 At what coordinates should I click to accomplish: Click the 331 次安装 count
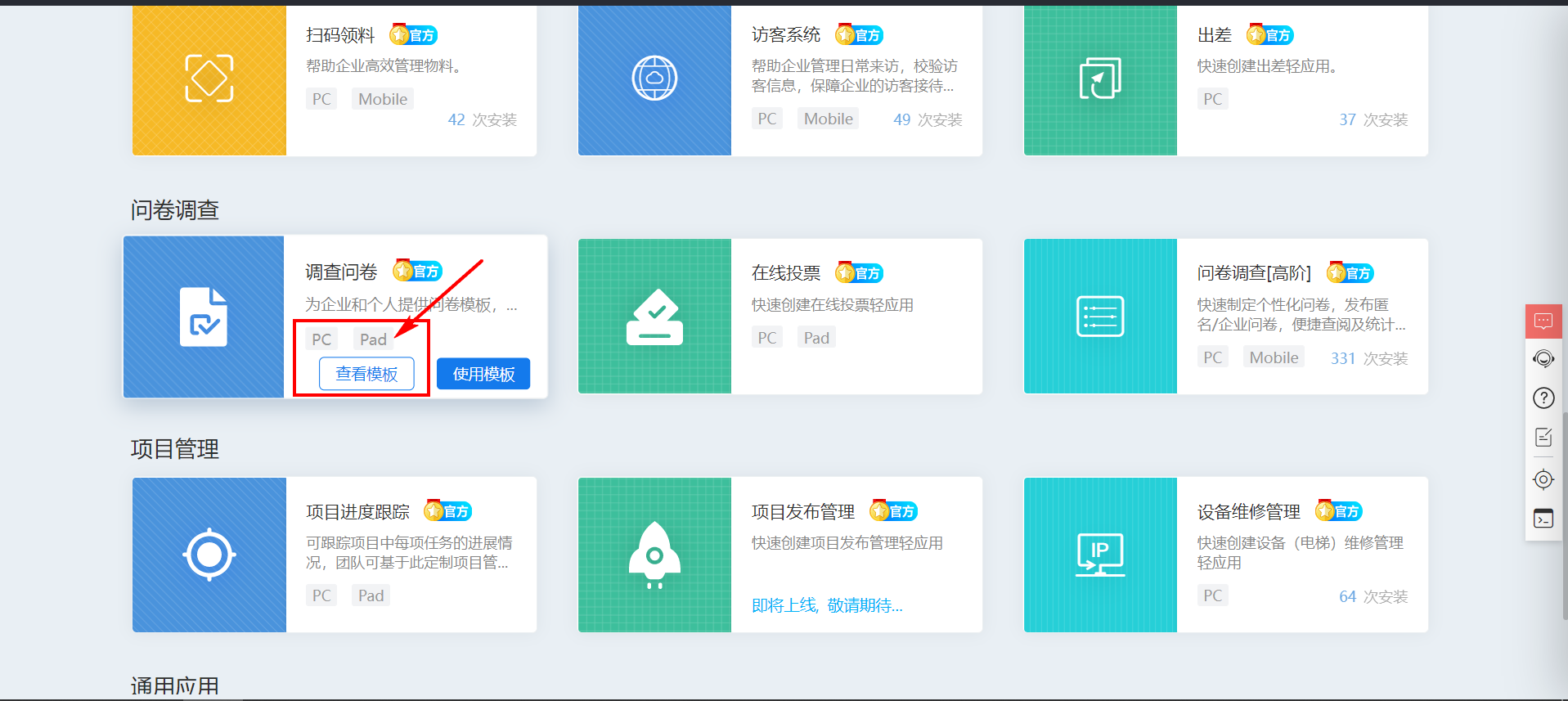coord(1369,358)
